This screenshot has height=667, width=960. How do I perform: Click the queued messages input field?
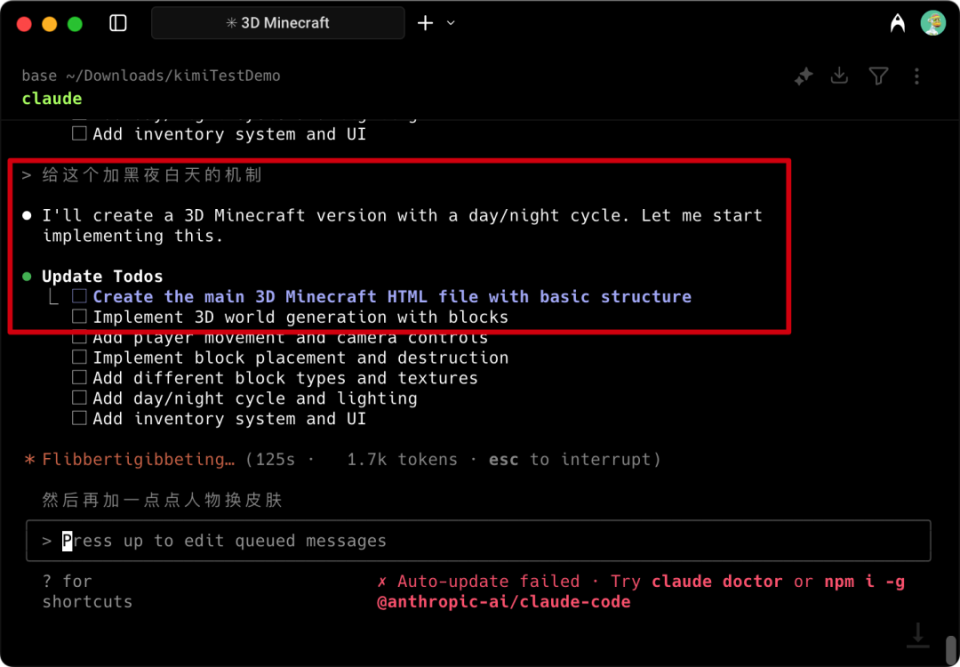pos(478,541)
